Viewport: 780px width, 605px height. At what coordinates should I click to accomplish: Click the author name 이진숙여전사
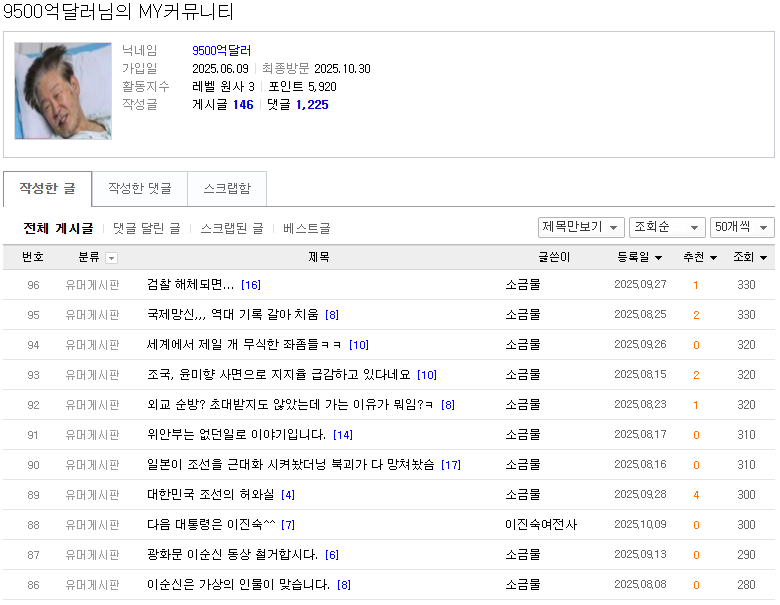point(540,525)
